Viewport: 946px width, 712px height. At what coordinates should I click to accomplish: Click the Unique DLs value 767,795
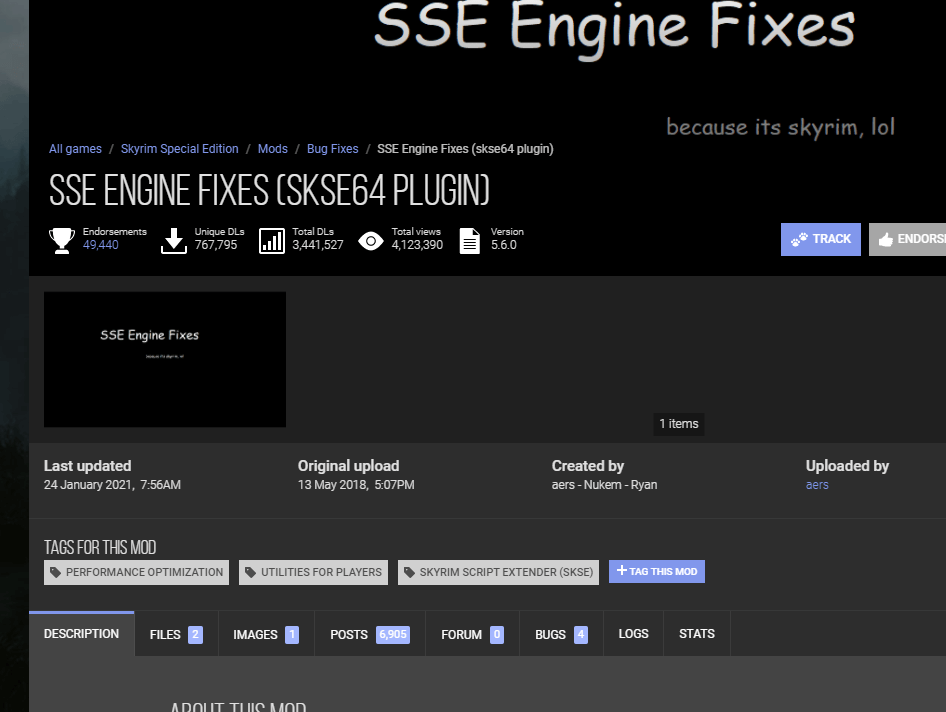[216, 245]
